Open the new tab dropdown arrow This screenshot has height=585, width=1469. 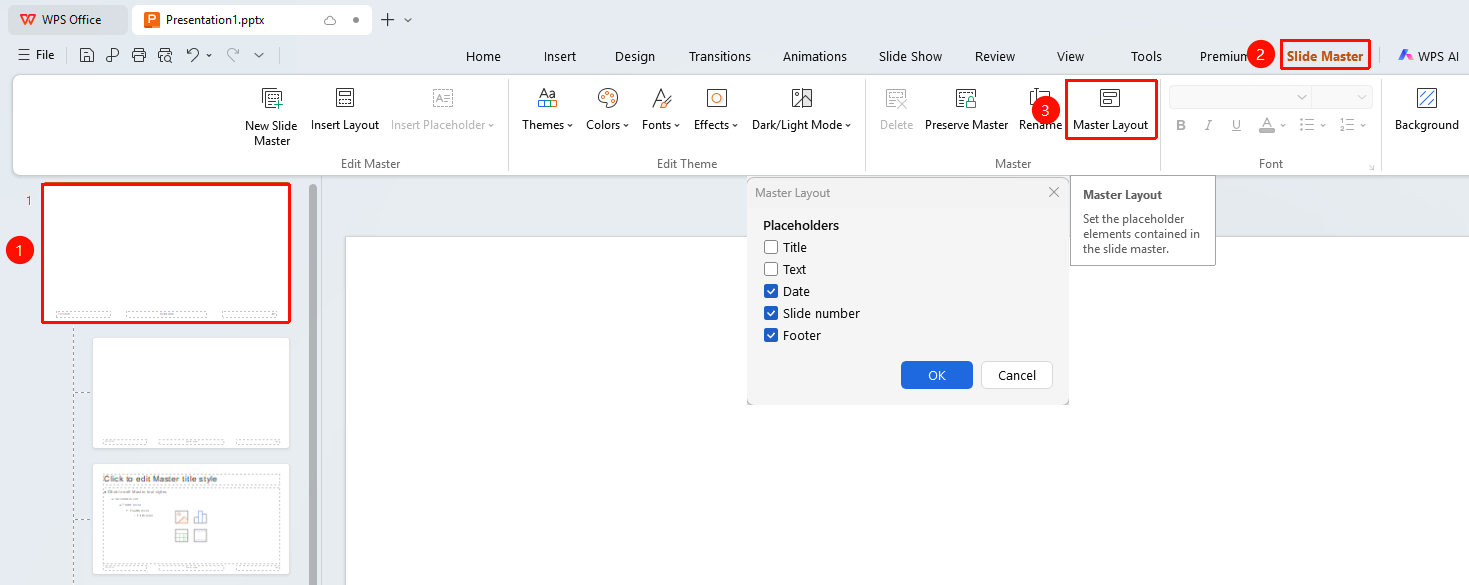408,20
